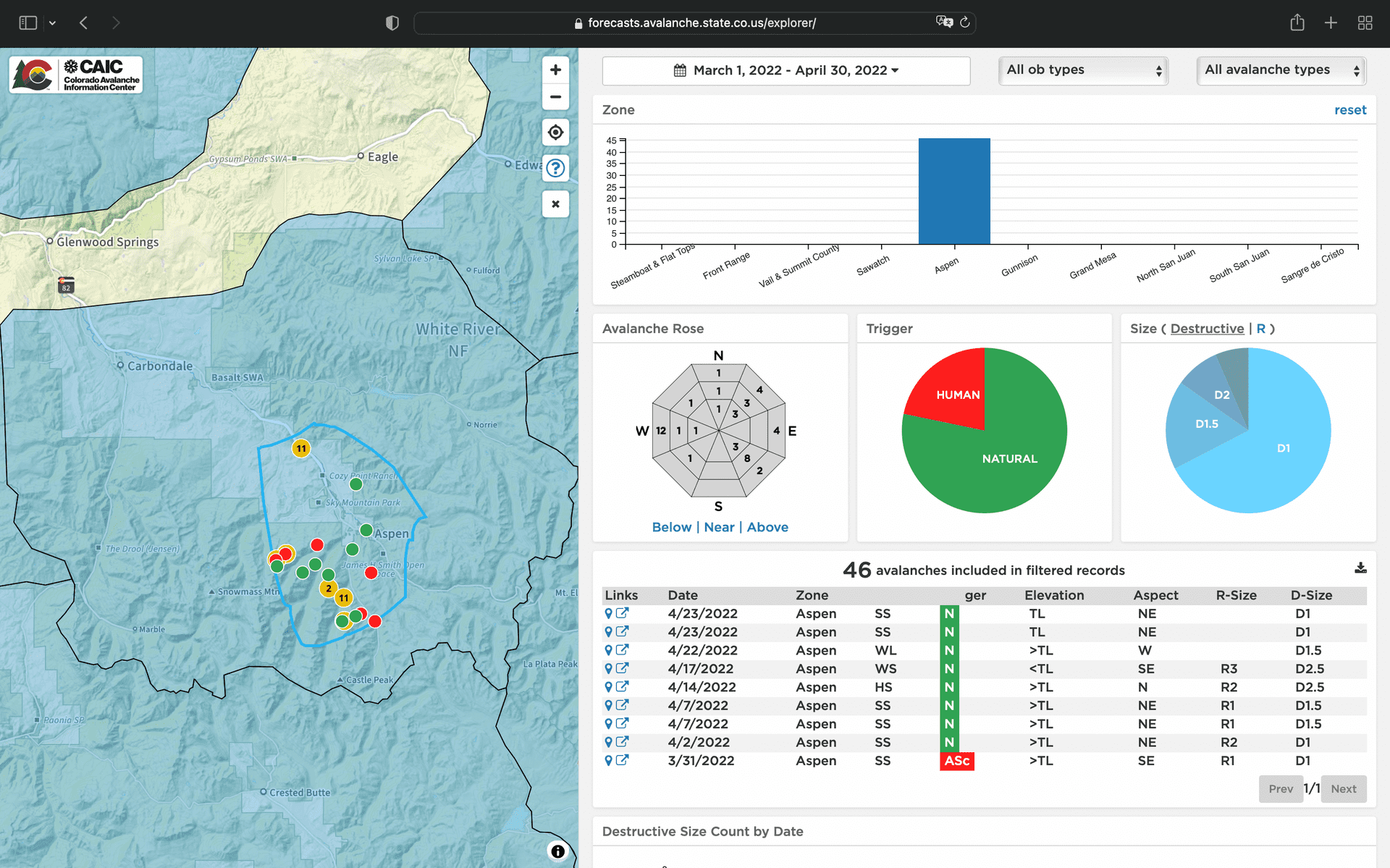The width and height of the screenshot is (1390, 868).
Task: Open a new browser tab
Action: (x=1331, y=23)
